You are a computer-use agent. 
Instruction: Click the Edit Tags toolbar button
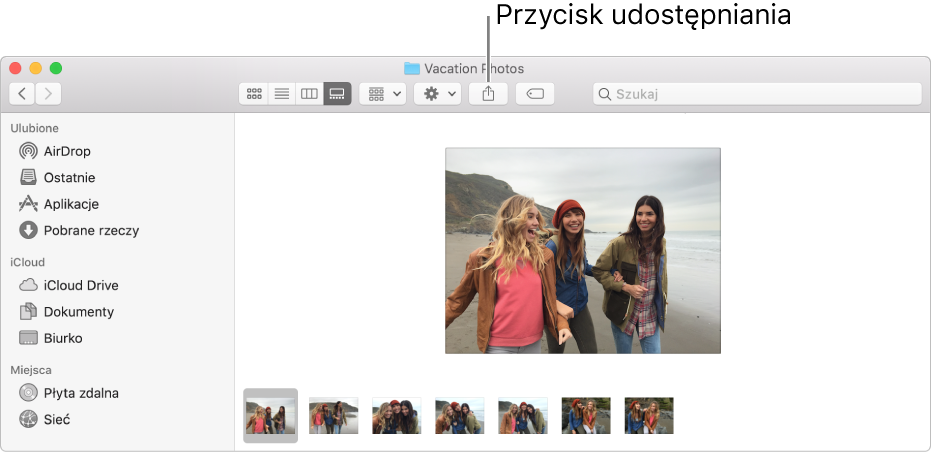click(535, 94)
